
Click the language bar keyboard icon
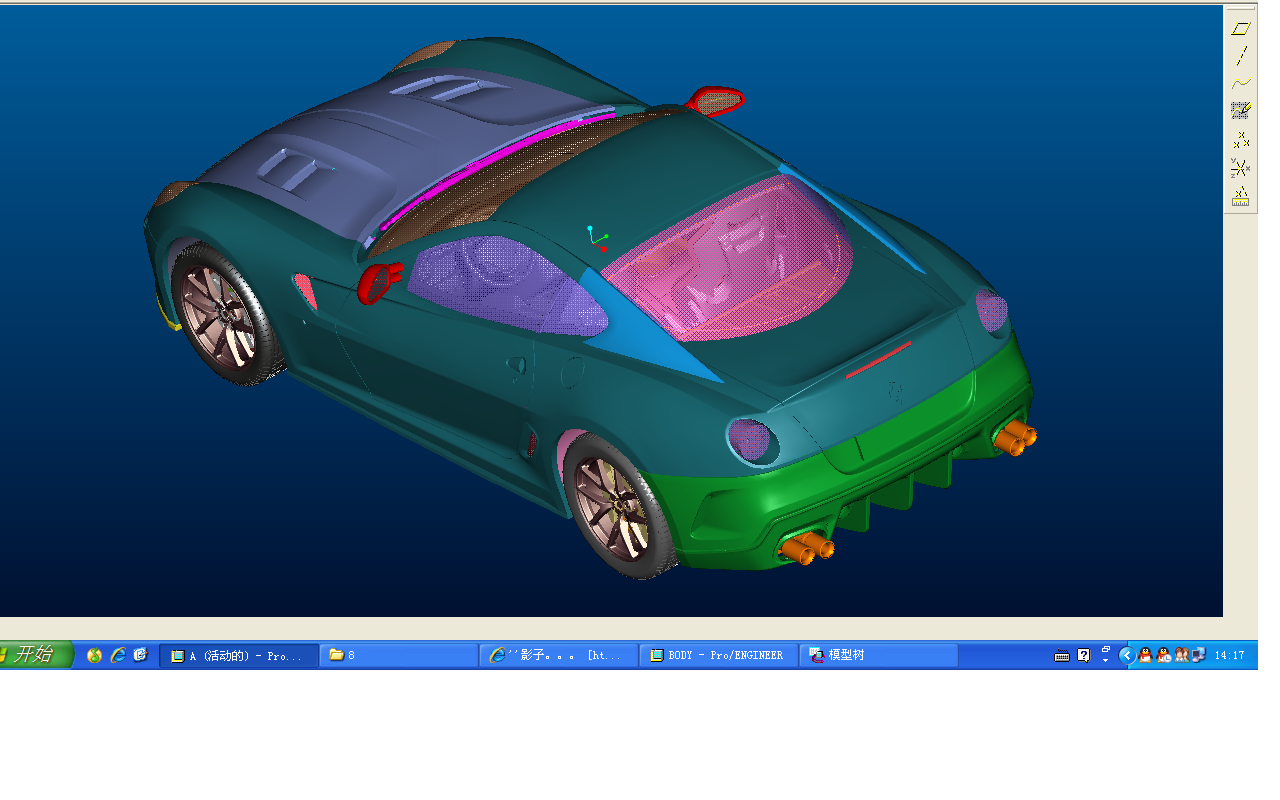click(1062, 656)
